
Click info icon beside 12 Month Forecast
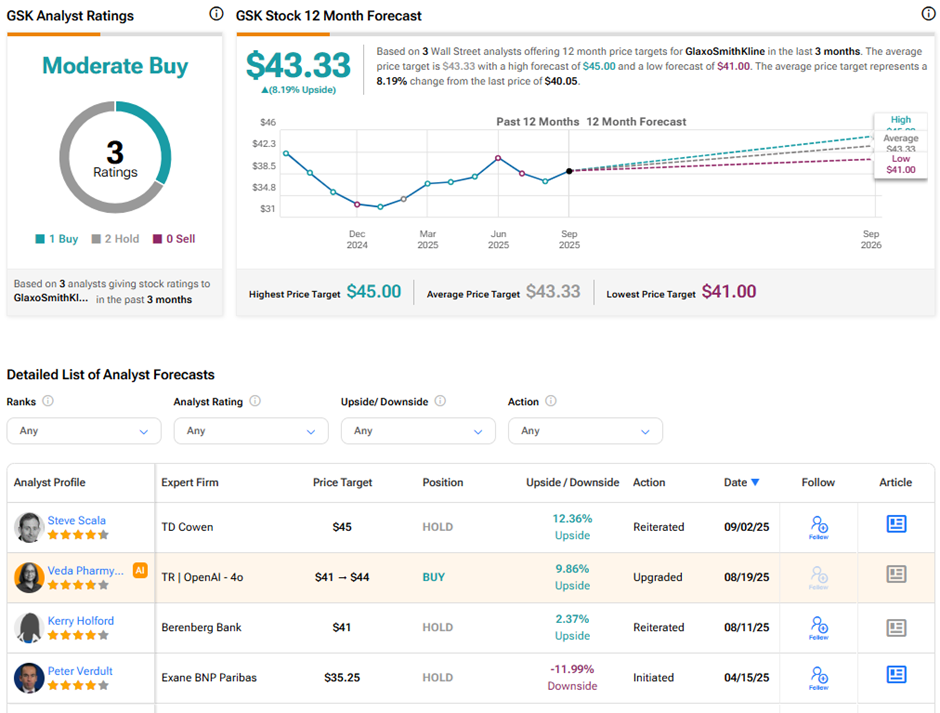927,14
